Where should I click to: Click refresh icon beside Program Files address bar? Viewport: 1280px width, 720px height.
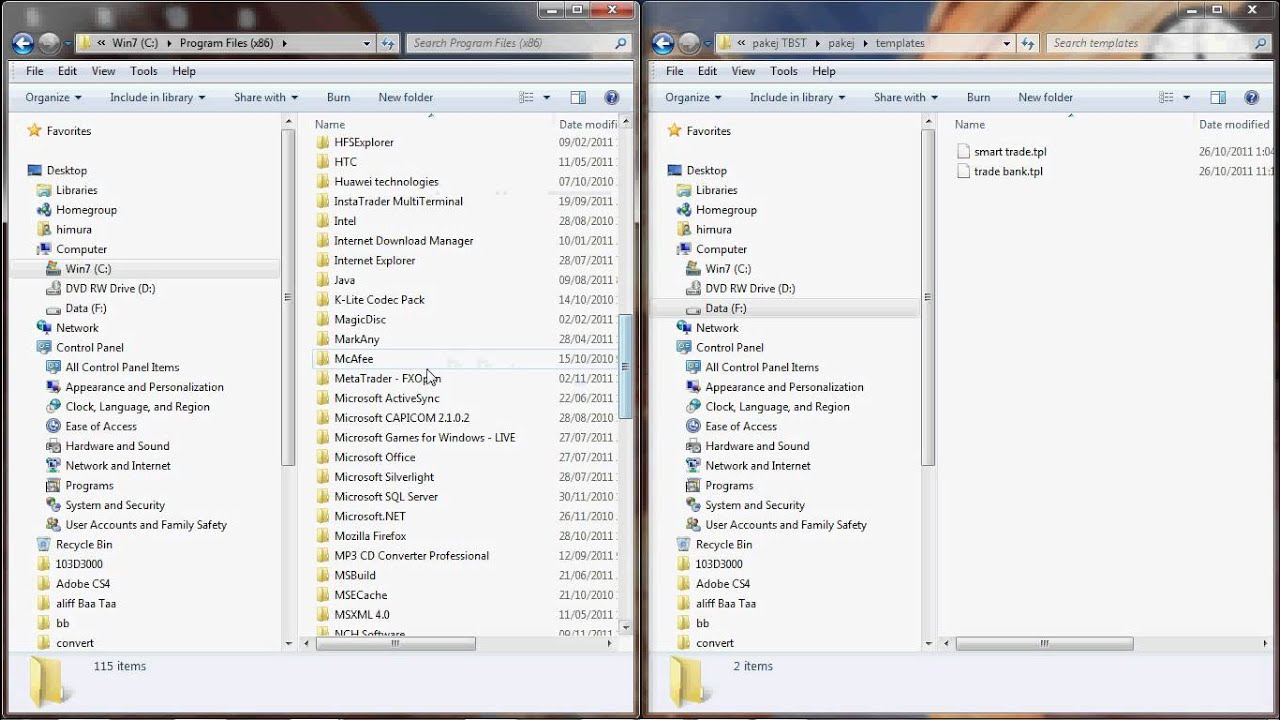[389, 43]
